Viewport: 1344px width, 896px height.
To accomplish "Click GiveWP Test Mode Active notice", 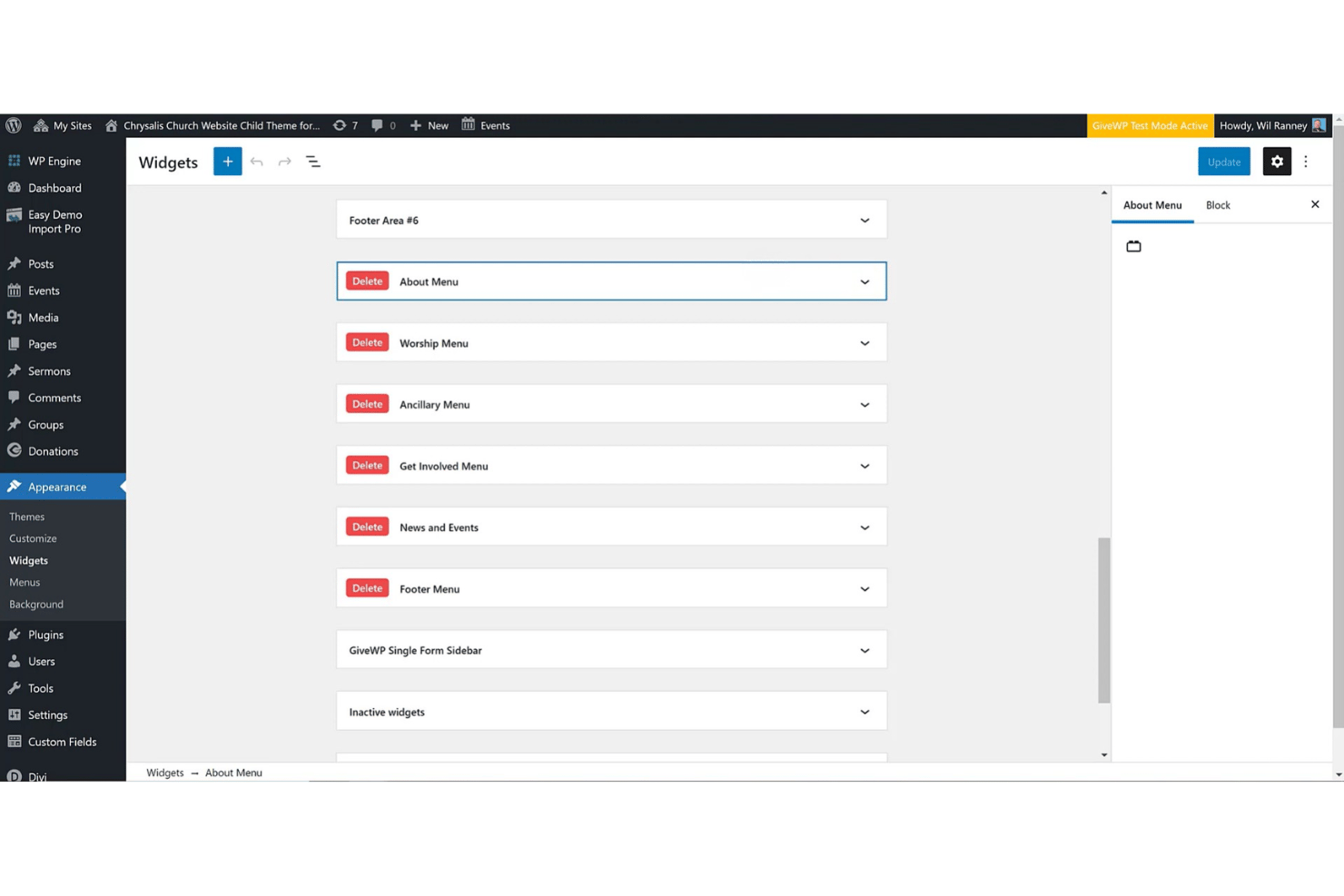I will (1150, 125).
